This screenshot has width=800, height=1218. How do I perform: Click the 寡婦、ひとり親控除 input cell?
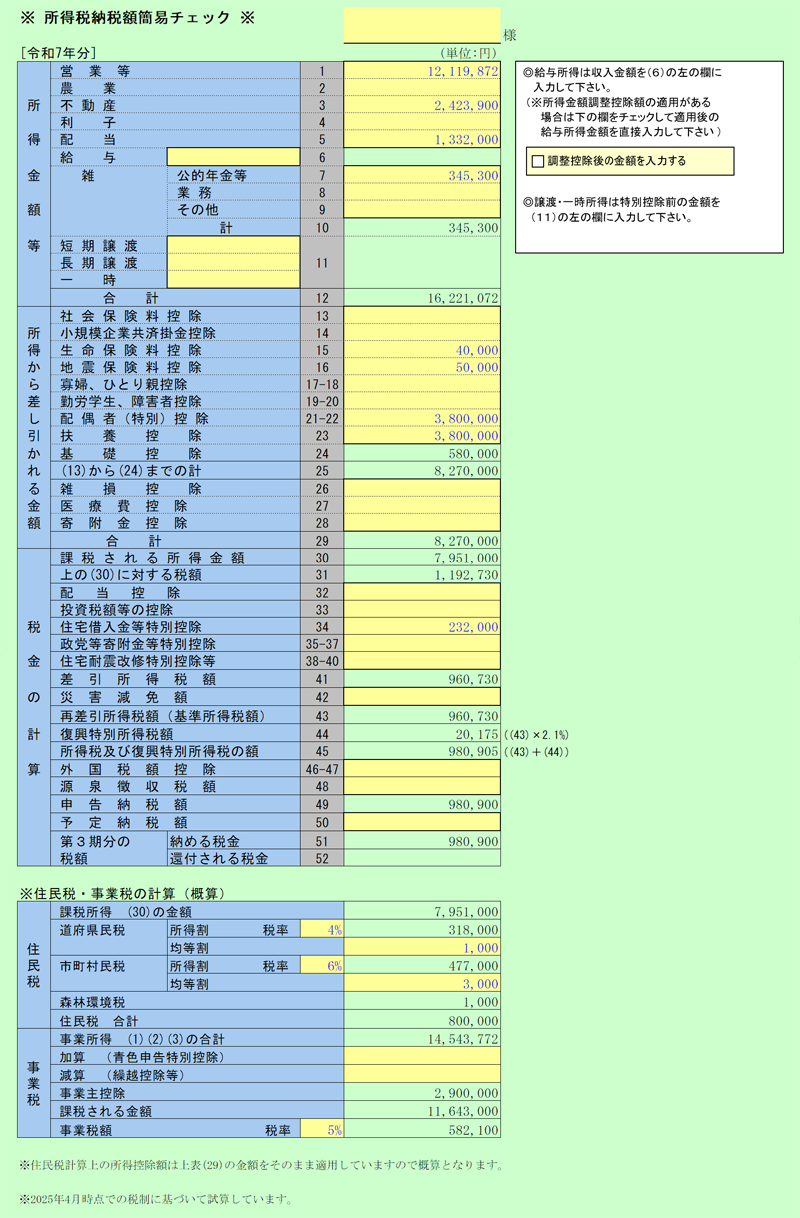(422, 385)
